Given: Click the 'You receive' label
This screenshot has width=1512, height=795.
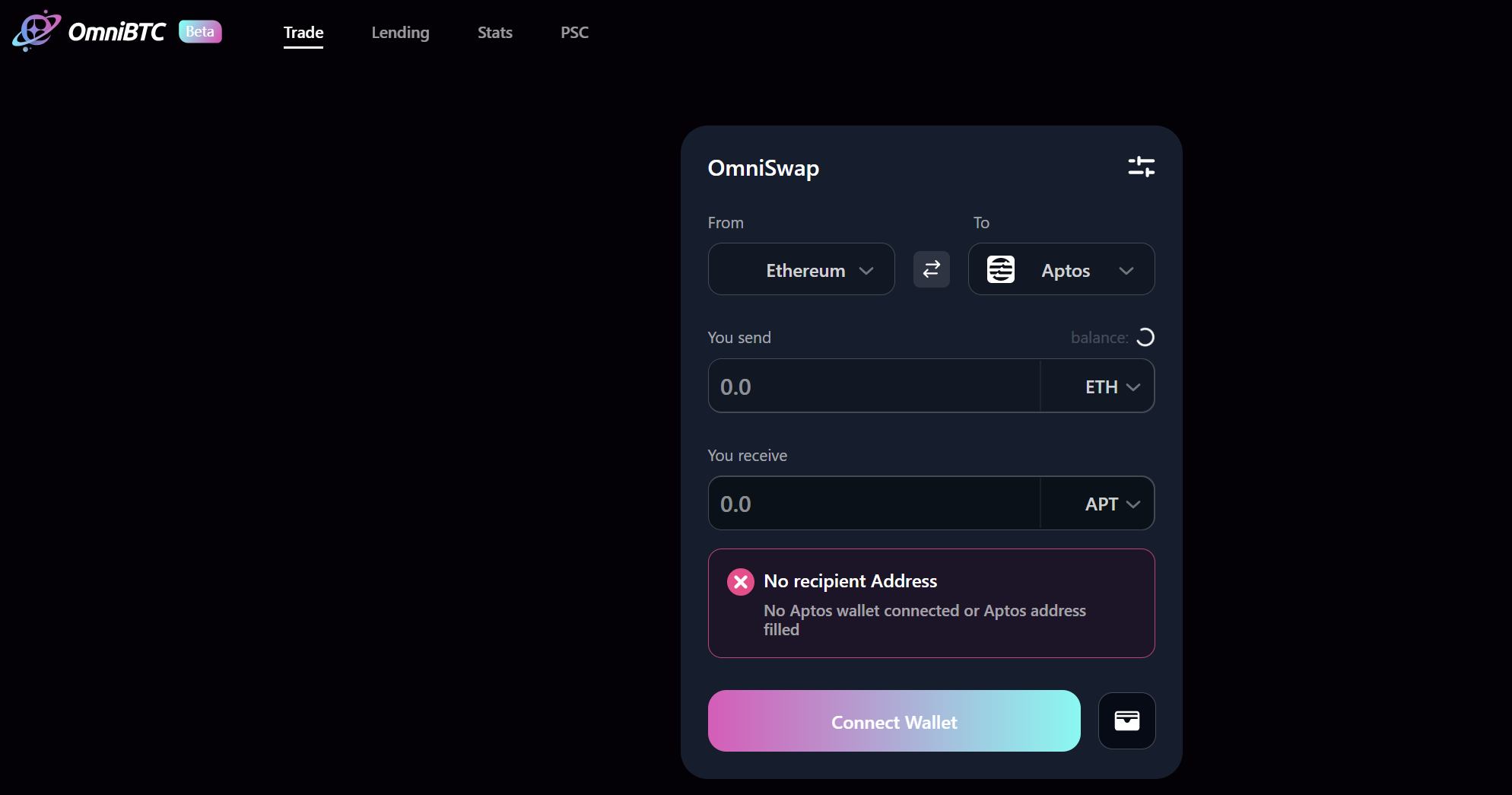Looking at the screenshot, I should point(748,456).
